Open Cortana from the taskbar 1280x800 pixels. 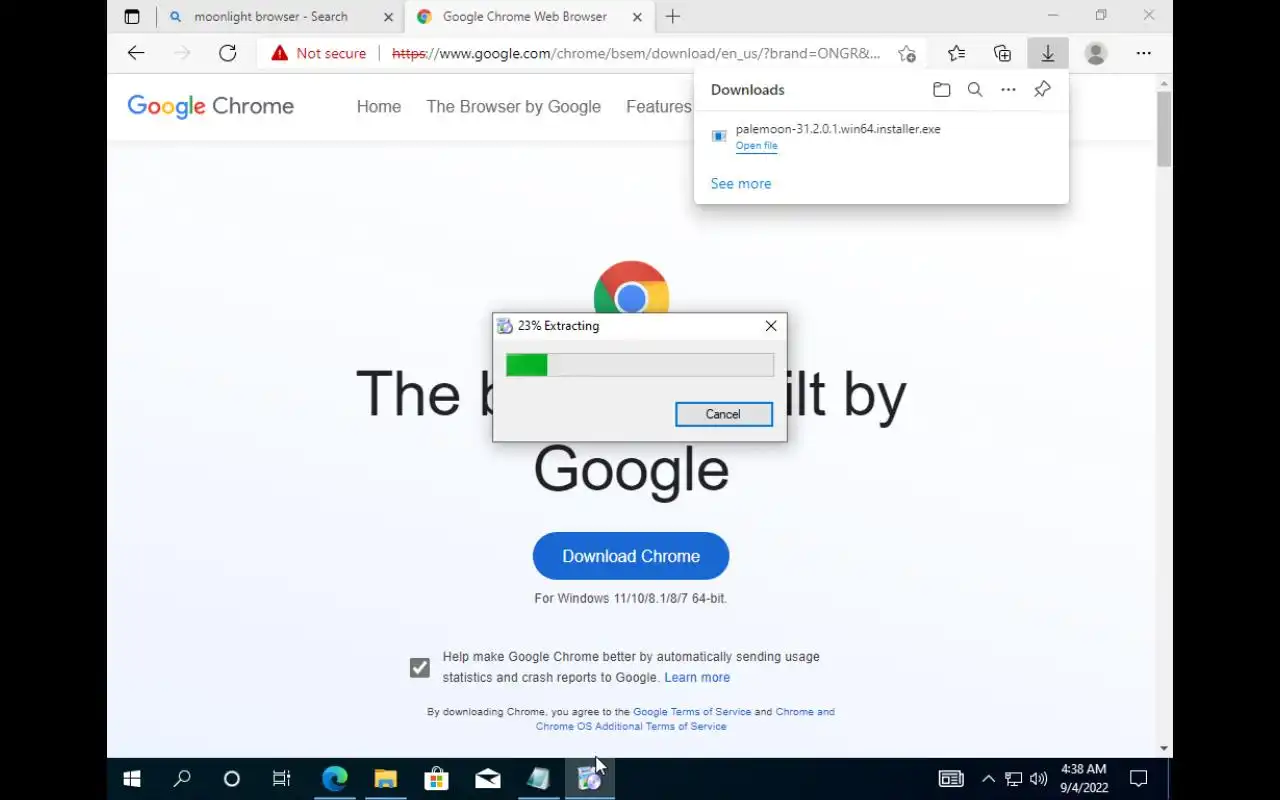click(232, 779)
